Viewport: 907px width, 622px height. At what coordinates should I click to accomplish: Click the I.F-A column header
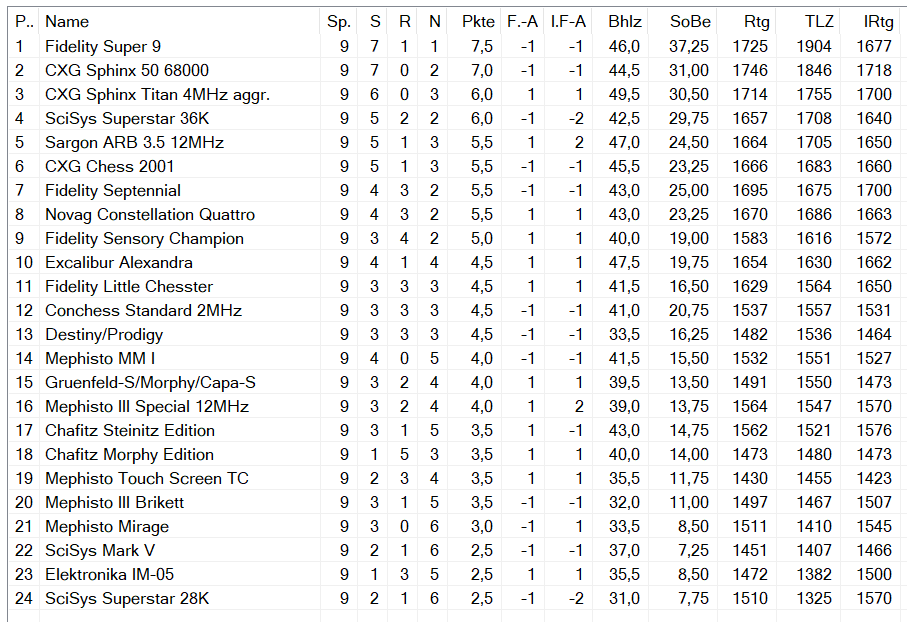click(x=568, y=21)
